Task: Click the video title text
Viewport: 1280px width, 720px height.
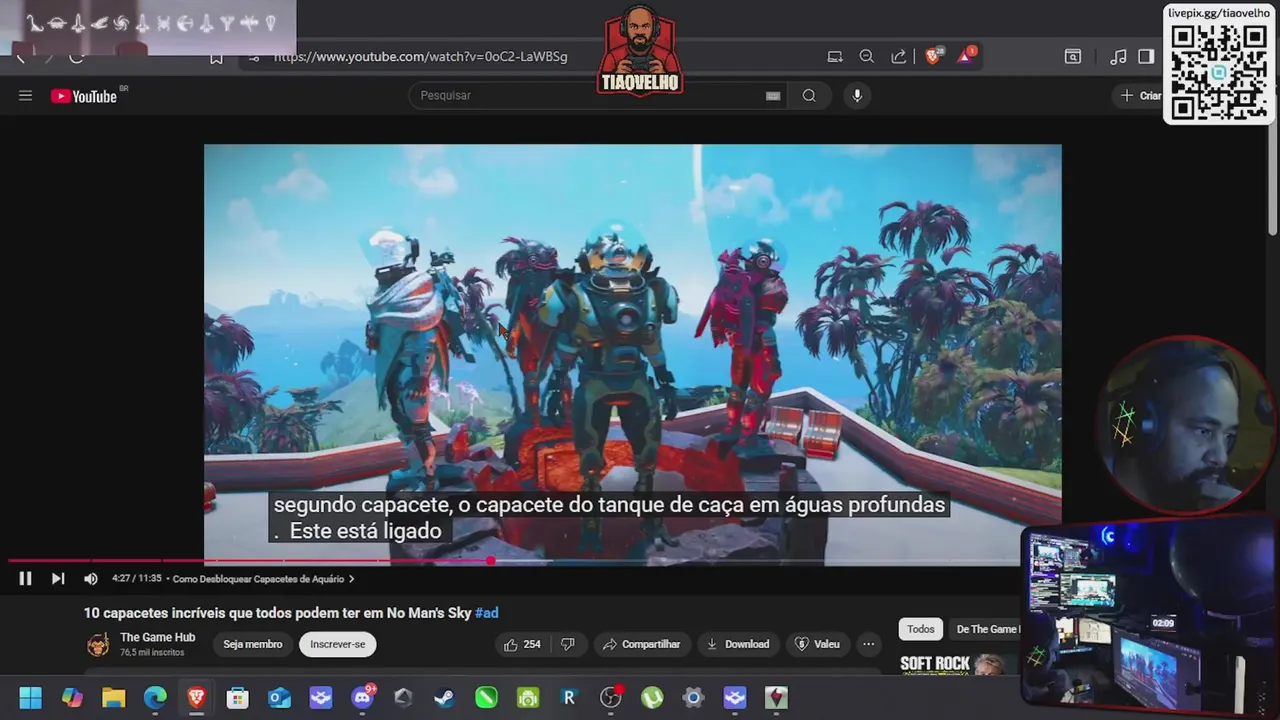Action: coord(277,613)
